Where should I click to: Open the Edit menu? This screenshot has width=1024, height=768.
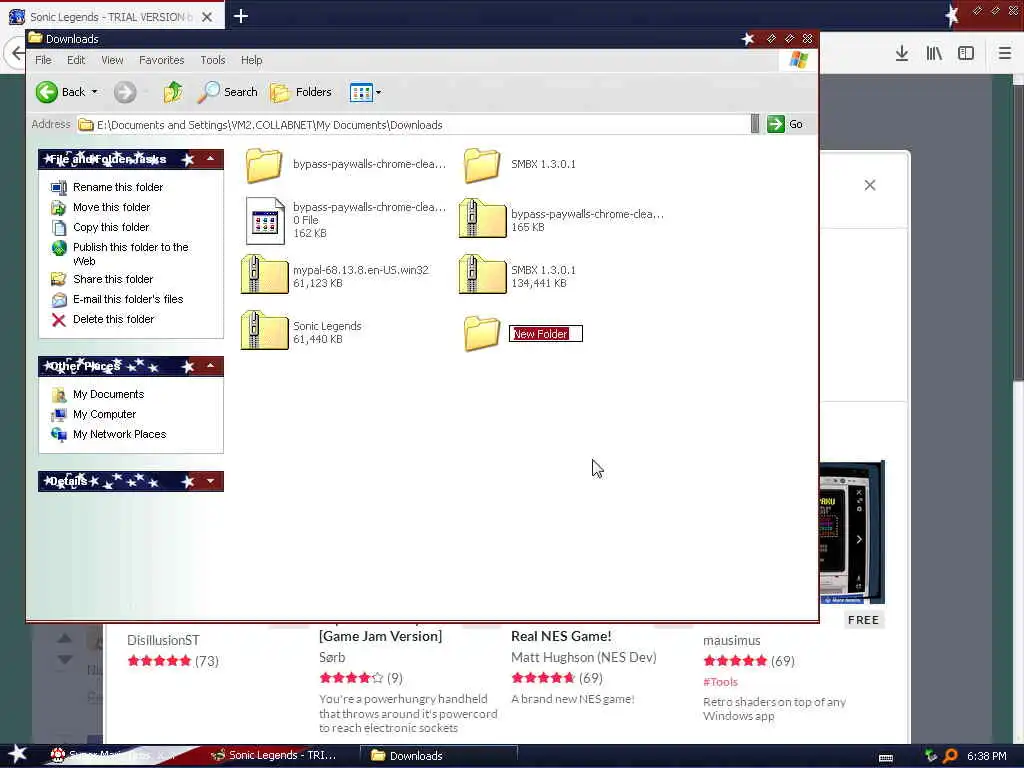(76, 60)
